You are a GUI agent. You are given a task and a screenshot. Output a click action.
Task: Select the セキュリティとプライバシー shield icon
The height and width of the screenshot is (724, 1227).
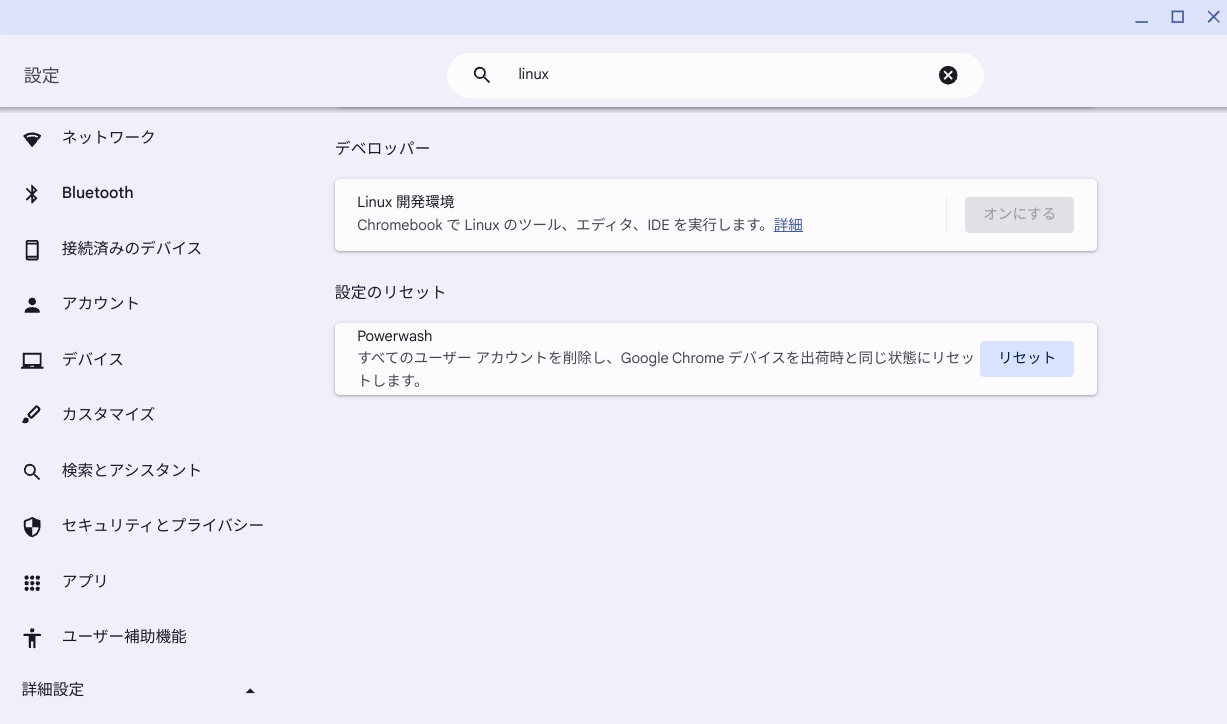click(x=32, y=526)
